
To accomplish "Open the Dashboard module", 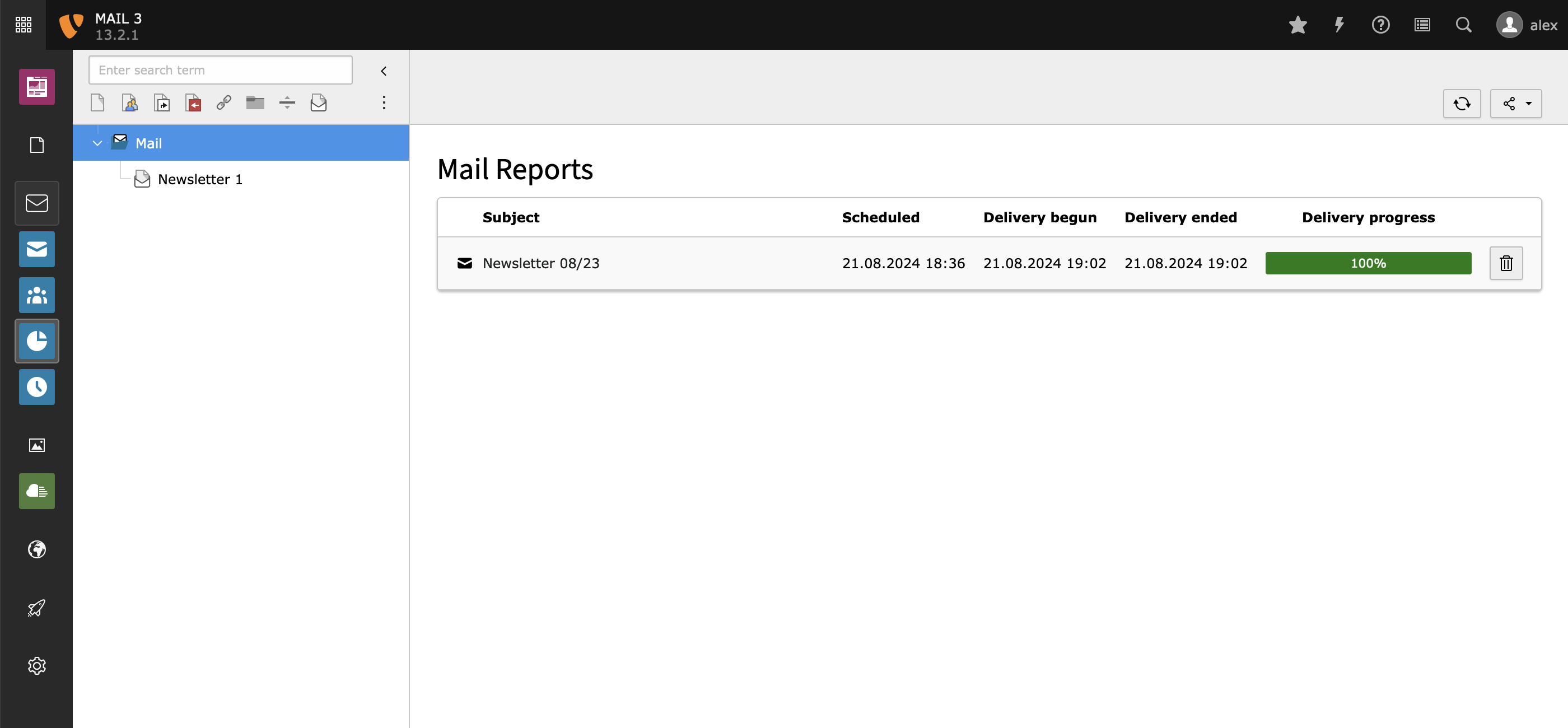I will [x=36, y=86].
